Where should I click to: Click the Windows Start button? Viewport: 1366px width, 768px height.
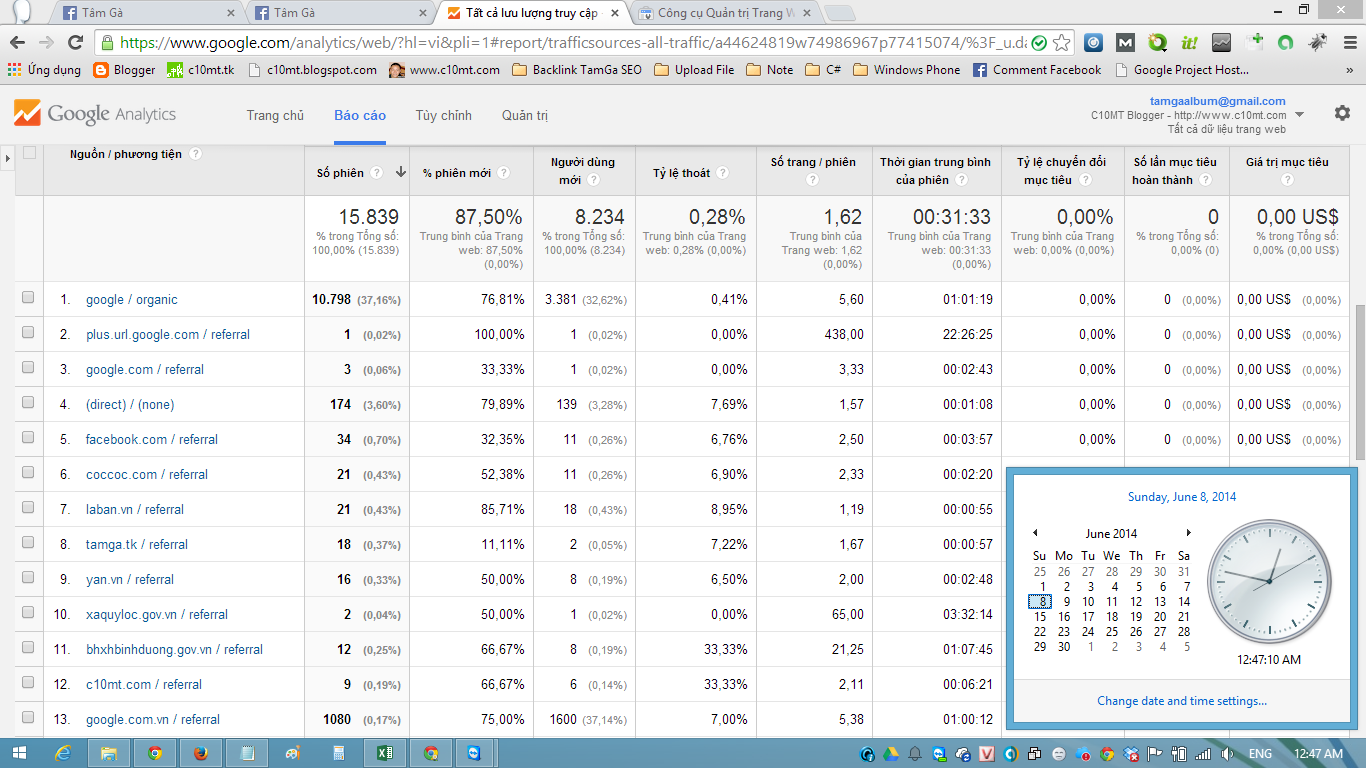[x=20, y=753]
